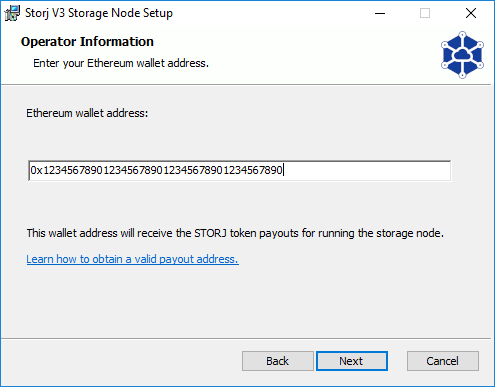
Task: Go to the previous step with Back
Action: 278,361
